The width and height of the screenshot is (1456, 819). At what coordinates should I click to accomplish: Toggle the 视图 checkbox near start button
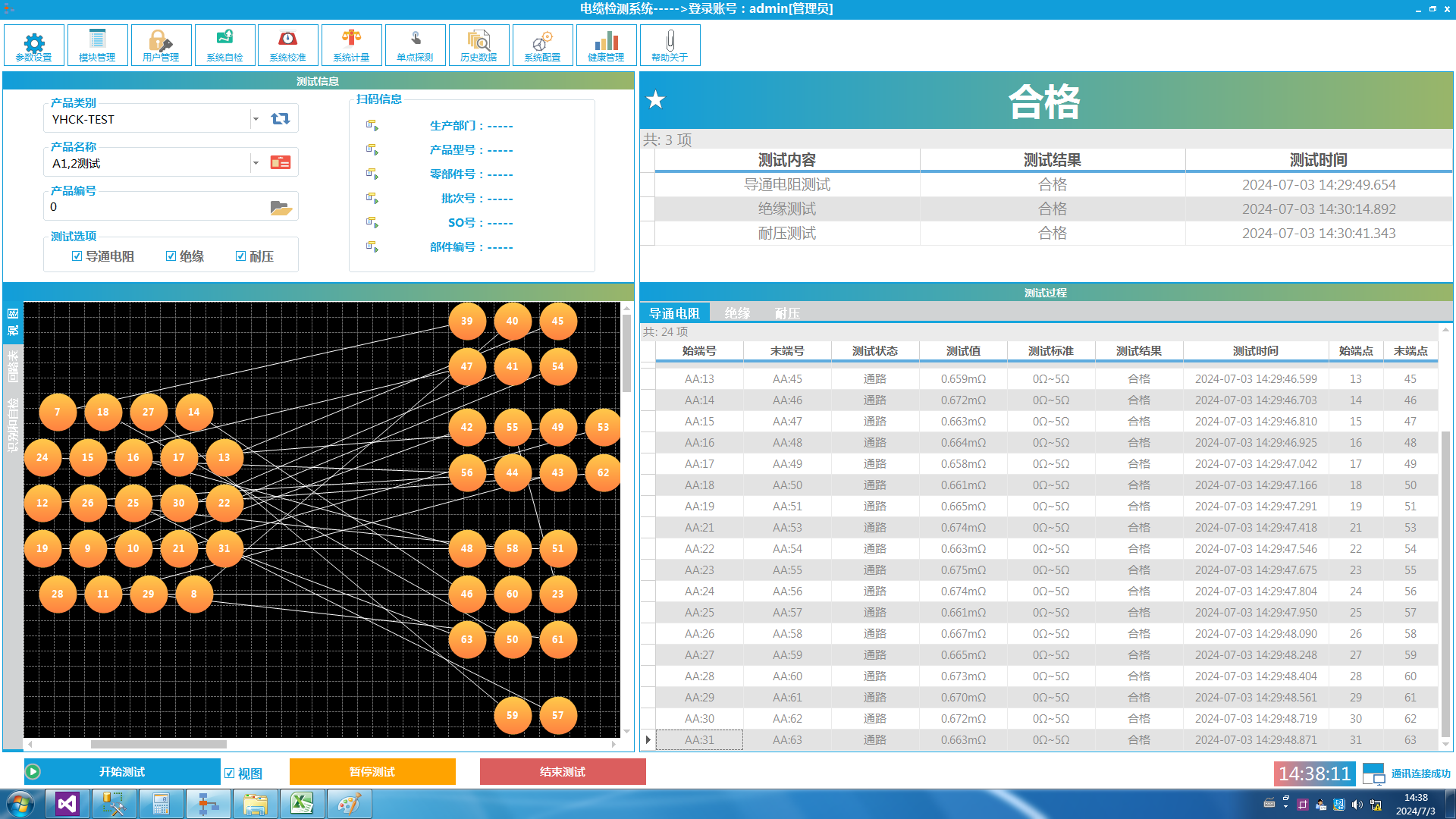230,773
